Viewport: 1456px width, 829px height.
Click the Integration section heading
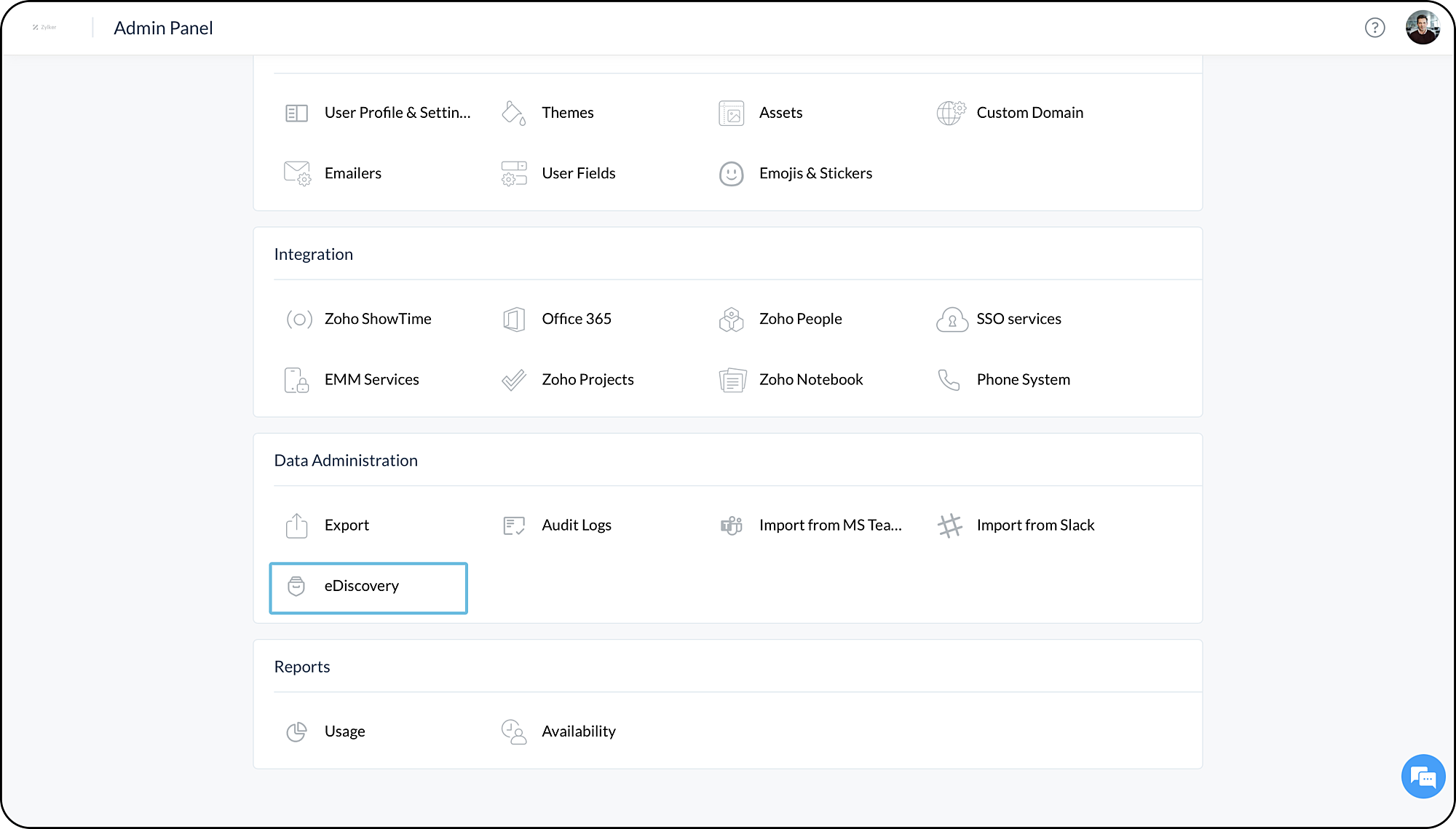point(313,254)
